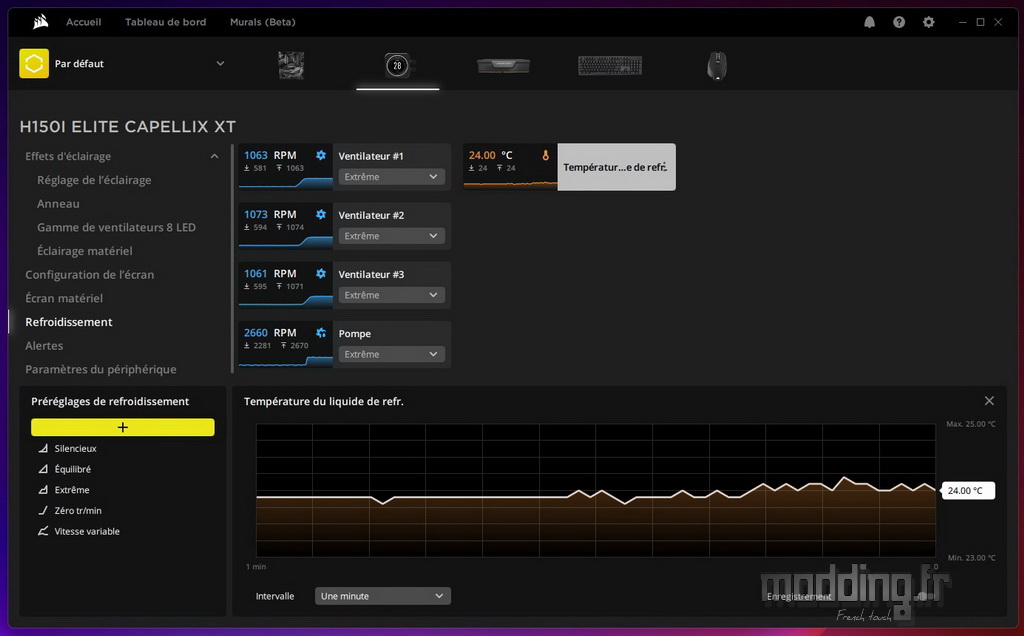Open the gear on Ventilateur #3 card
Viewport: 1024px width, 636px height.
click(321, 274)
